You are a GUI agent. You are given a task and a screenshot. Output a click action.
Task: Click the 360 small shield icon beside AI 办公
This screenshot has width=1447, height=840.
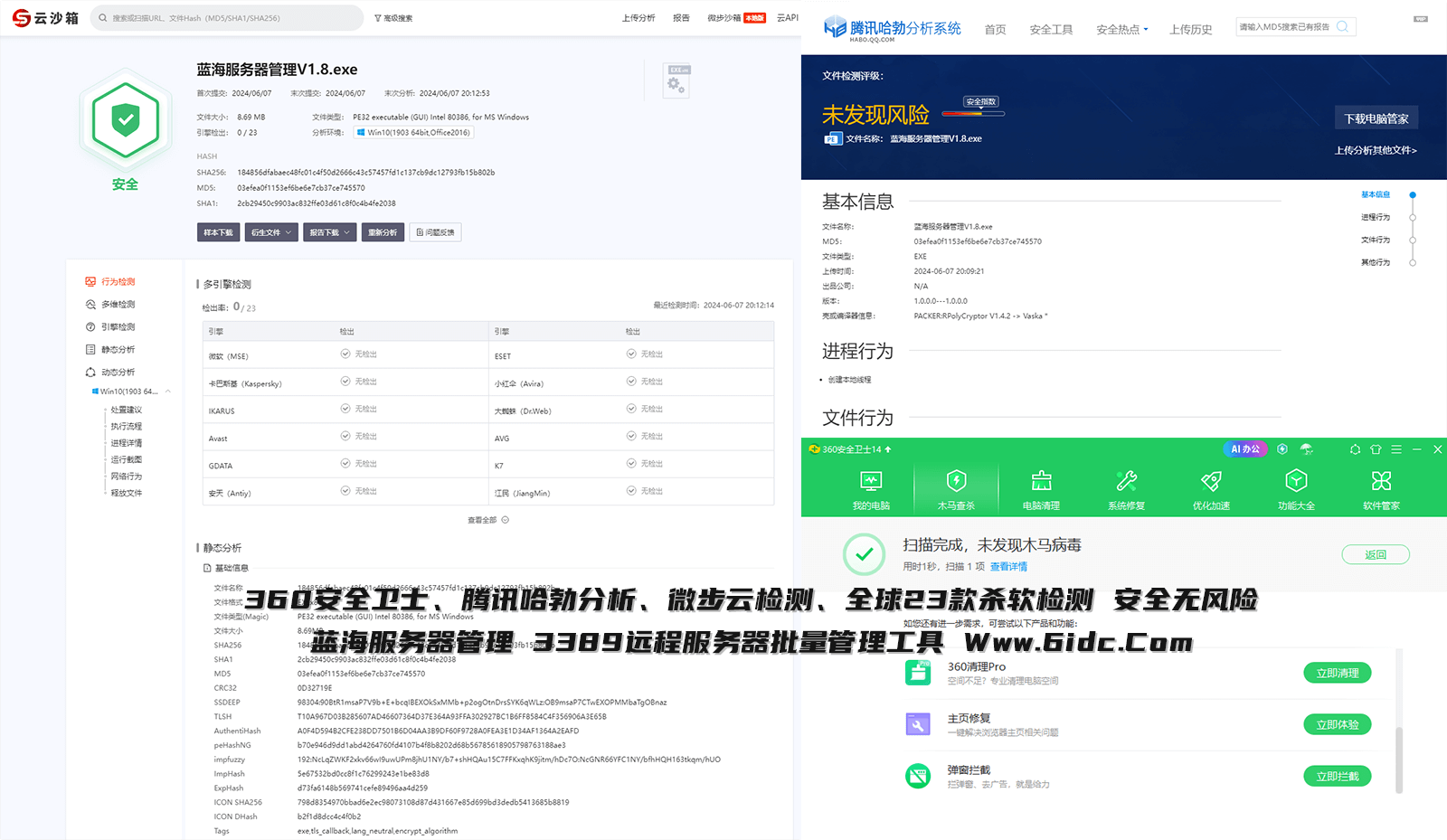pos(1281,448)
